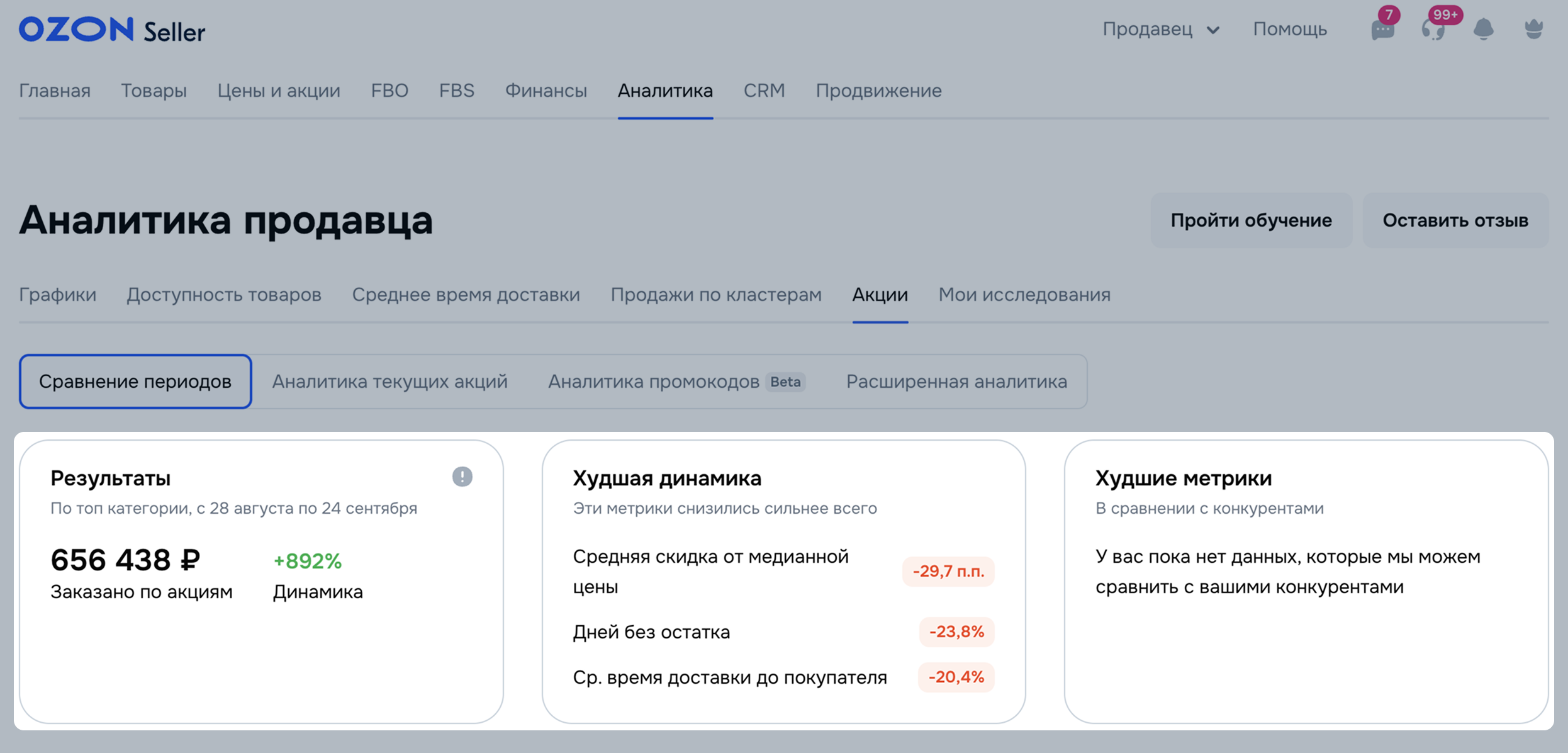The image size is (1568, 753).
Task: Open the Графики tab
Action: (x=57, y=295)
